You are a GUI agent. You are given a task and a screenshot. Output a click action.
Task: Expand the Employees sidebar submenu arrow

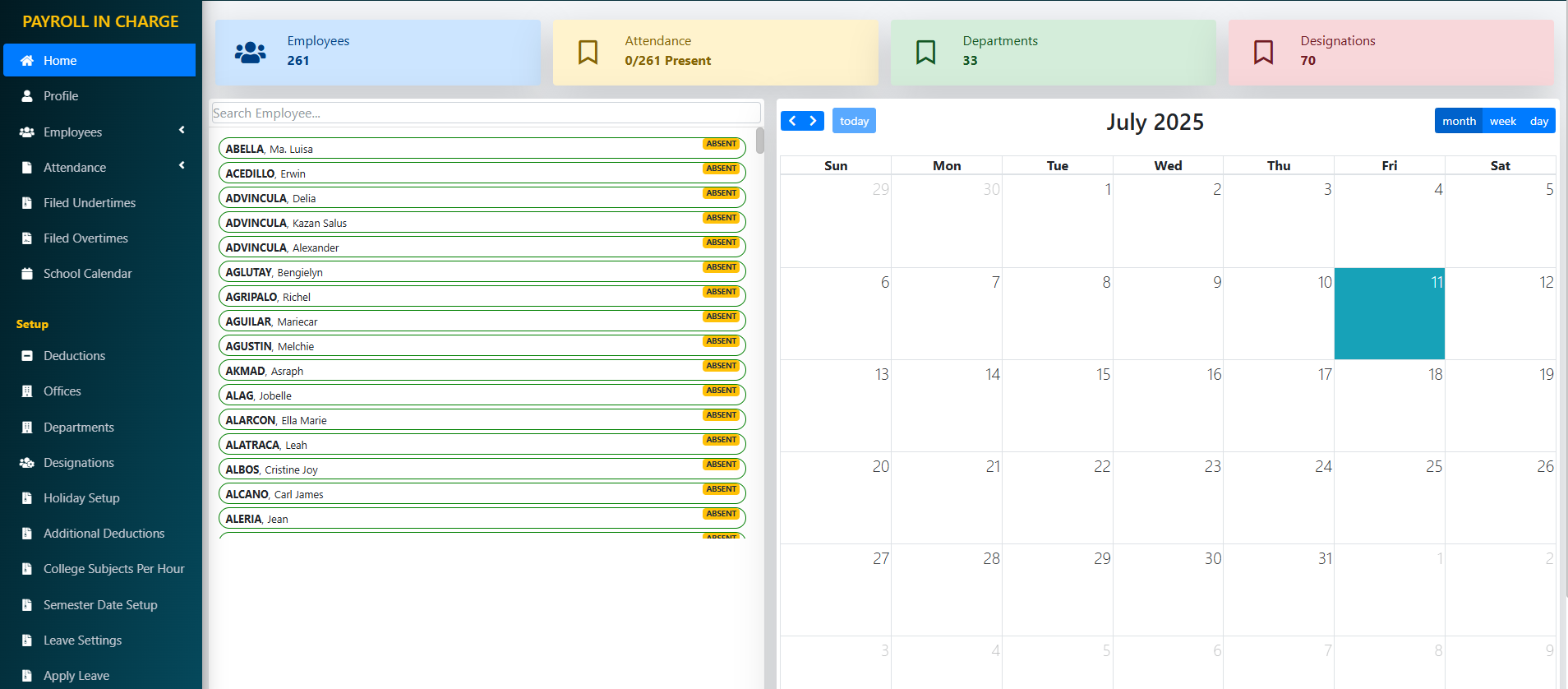(x=182, y=131)
